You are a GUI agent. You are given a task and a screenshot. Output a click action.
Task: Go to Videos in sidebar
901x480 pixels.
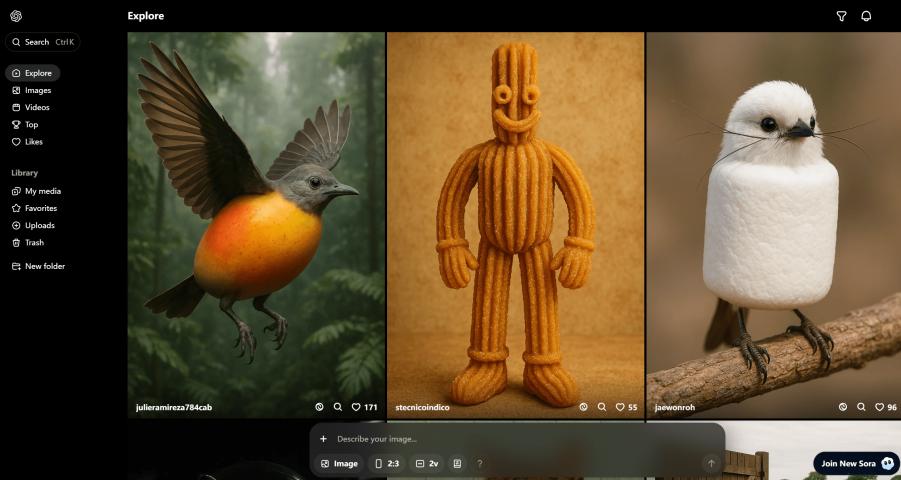[37, 107]
